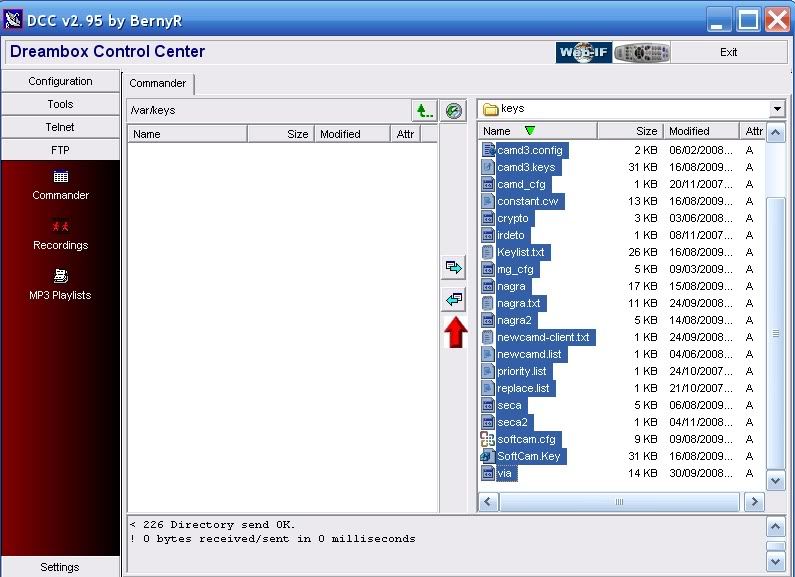Select the newcamd.list file name

pyautogui.click(x=529, y=354)
